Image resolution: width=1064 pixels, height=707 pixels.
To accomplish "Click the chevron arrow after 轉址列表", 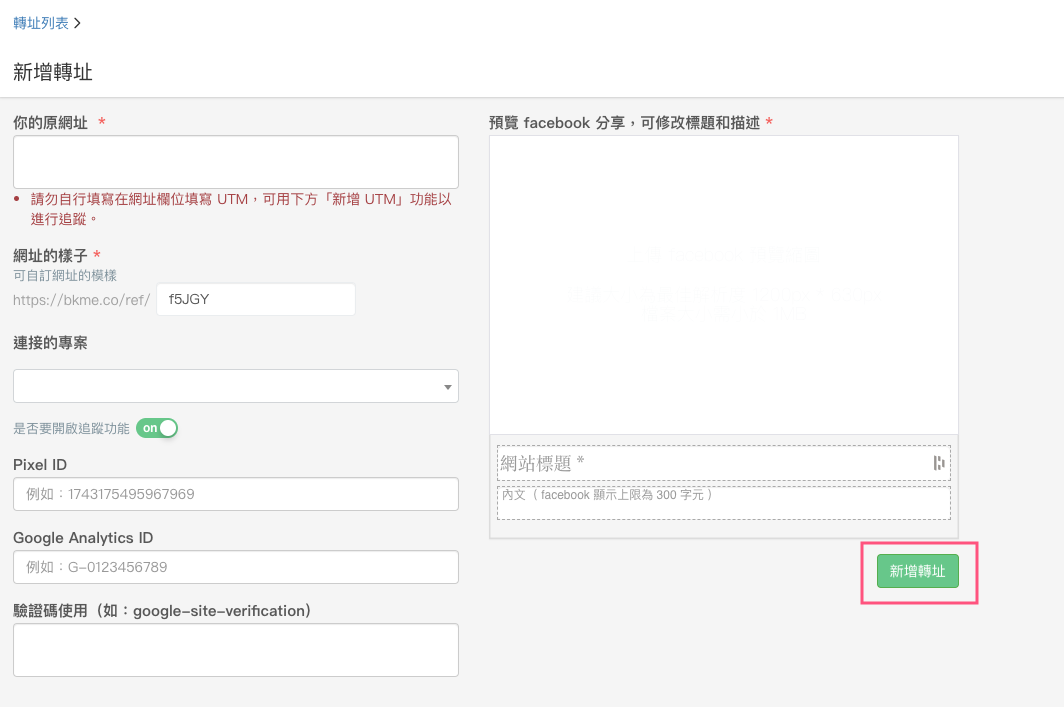I will [x=78, y=21].
